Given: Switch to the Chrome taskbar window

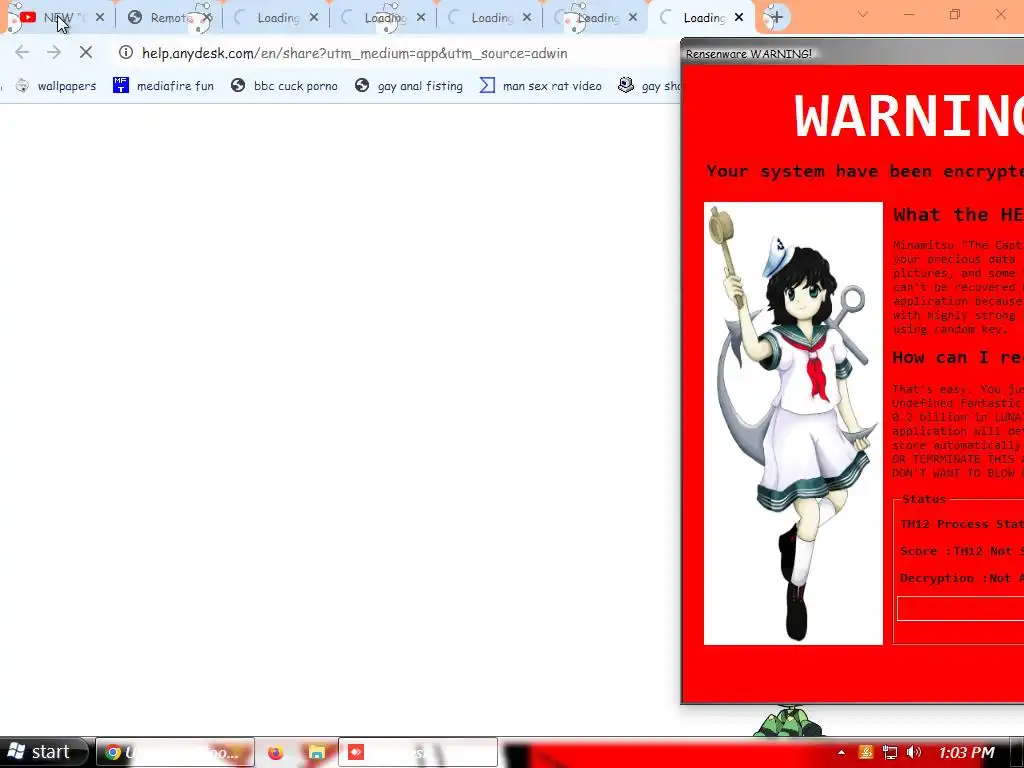Looking at the screenshot, I should (x=175, y=752).
